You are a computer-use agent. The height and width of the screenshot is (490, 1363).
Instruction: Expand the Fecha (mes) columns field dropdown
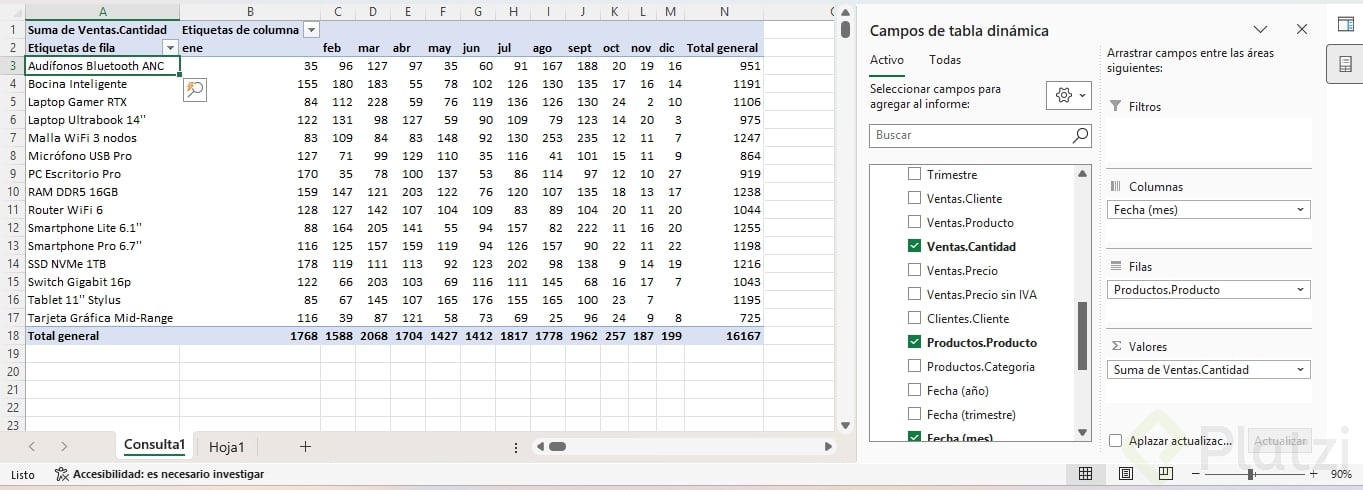point(1300,210)
